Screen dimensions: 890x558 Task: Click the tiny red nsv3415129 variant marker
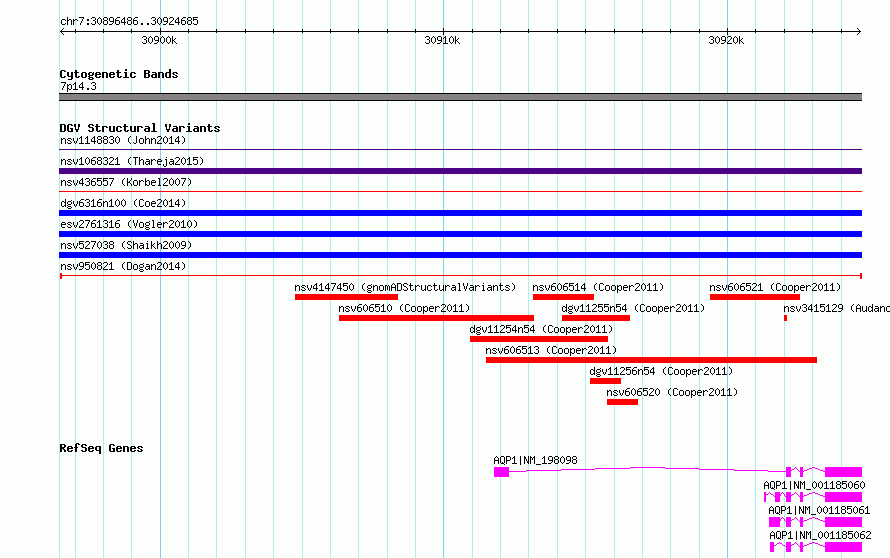[786, 318]
